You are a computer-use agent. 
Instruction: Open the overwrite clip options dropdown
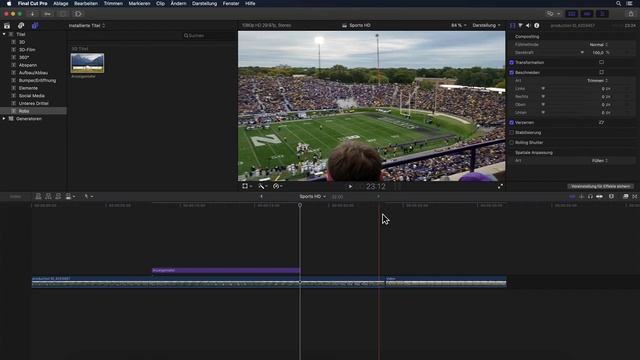(x=70, y=196)
